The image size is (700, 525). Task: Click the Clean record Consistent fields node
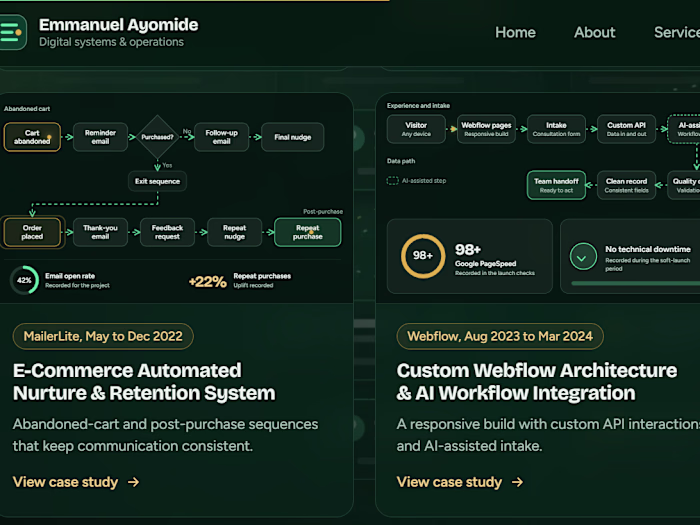[x=626, y=185]
